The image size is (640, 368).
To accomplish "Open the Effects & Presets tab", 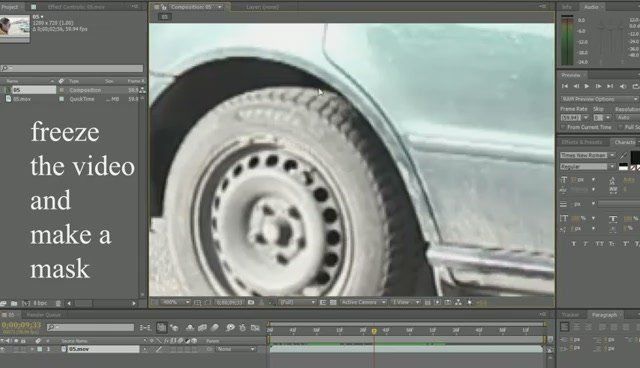I will click(582, 142).
